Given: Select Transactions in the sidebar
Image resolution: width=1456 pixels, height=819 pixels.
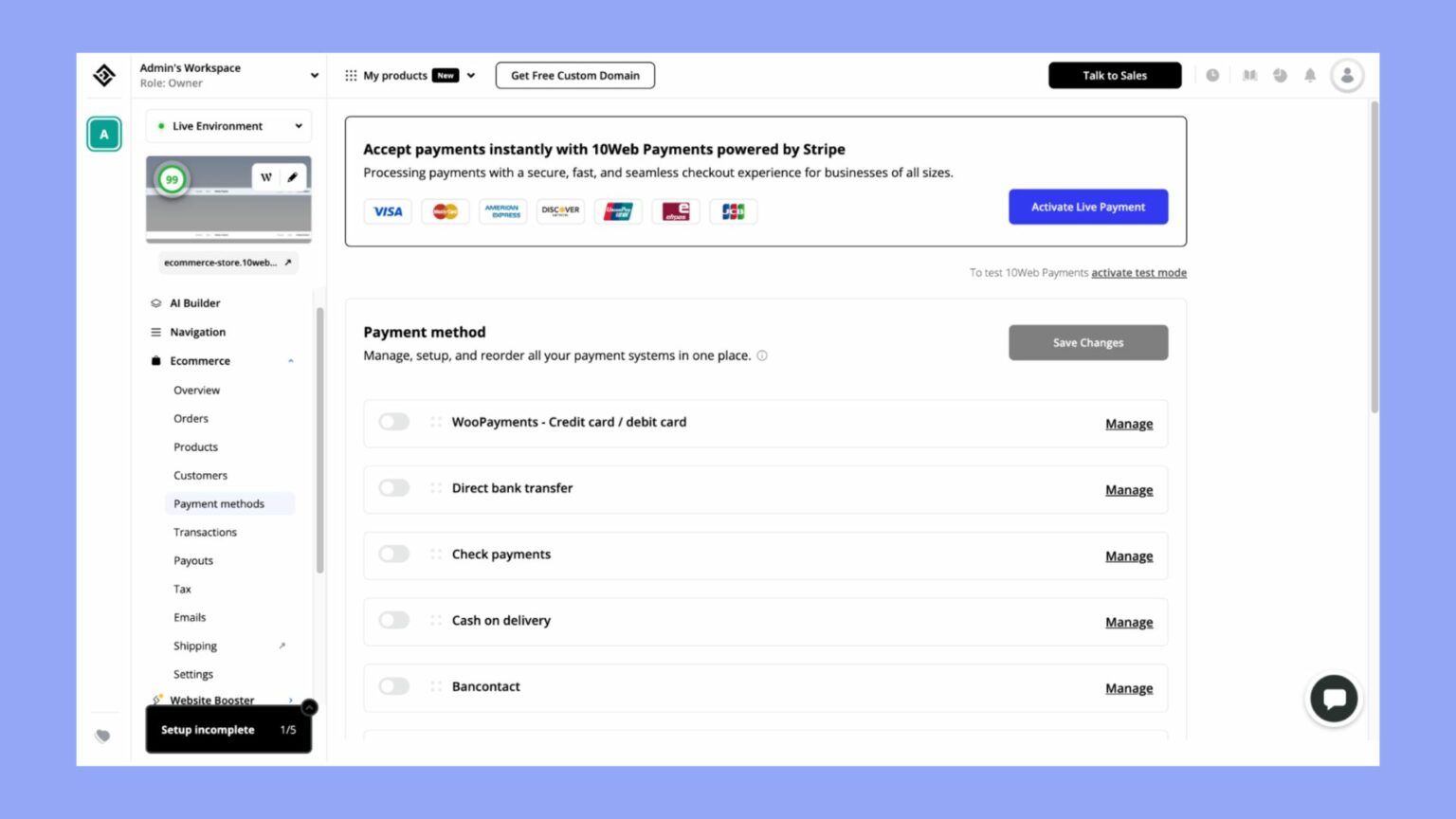Looking at the screenshot, I should pyautogui.click(x=205, y=532).
